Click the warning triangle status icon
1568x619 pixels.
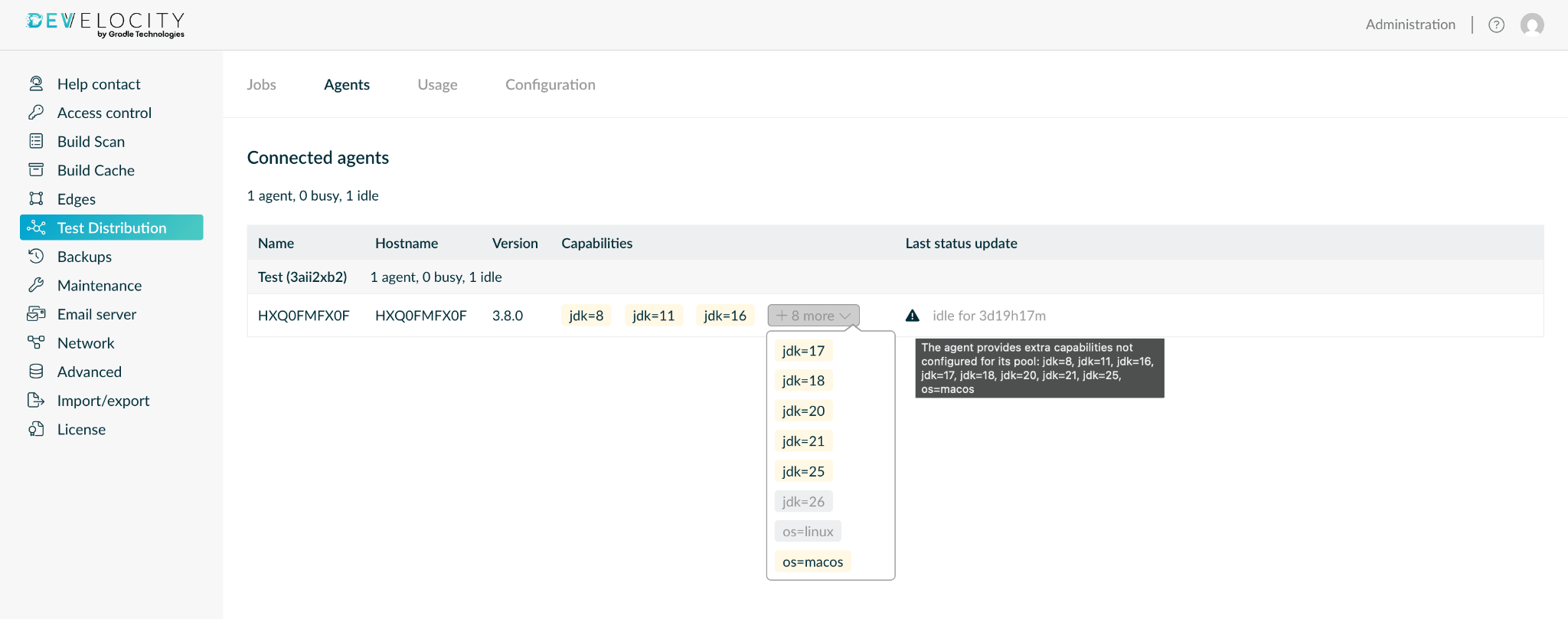(913, 316)
